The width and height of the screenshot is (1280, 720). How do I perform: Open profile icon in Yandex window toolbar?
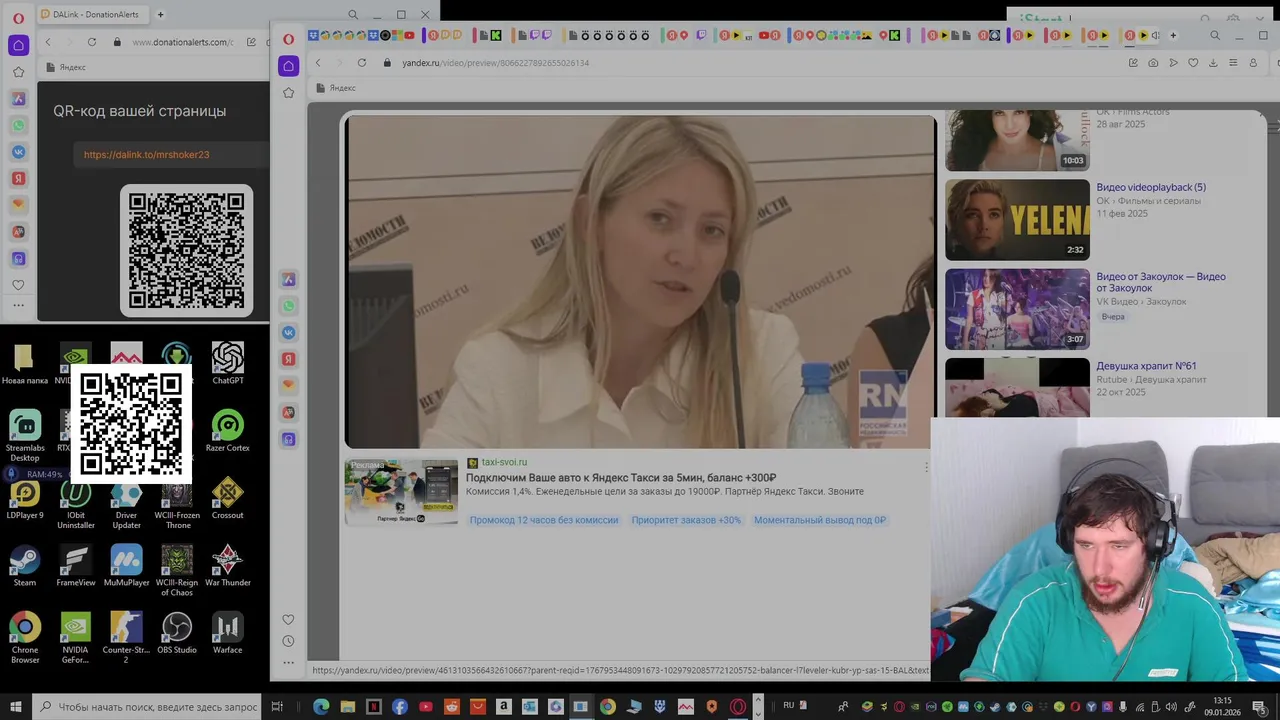1253,62
